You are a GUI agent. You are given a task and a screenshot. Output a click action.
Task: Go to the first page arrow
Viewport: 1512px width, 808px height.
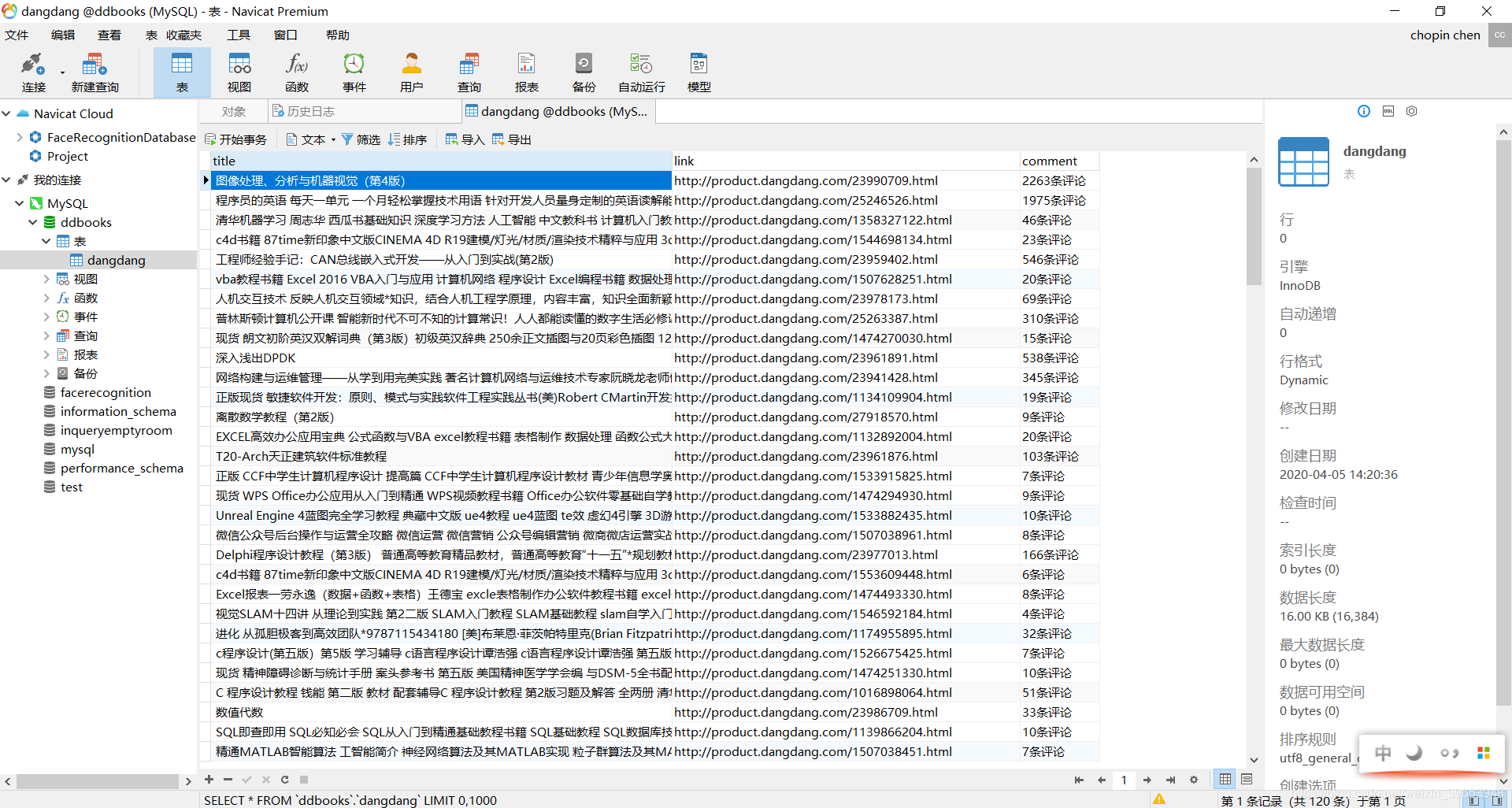click(x=1079, y=780)
